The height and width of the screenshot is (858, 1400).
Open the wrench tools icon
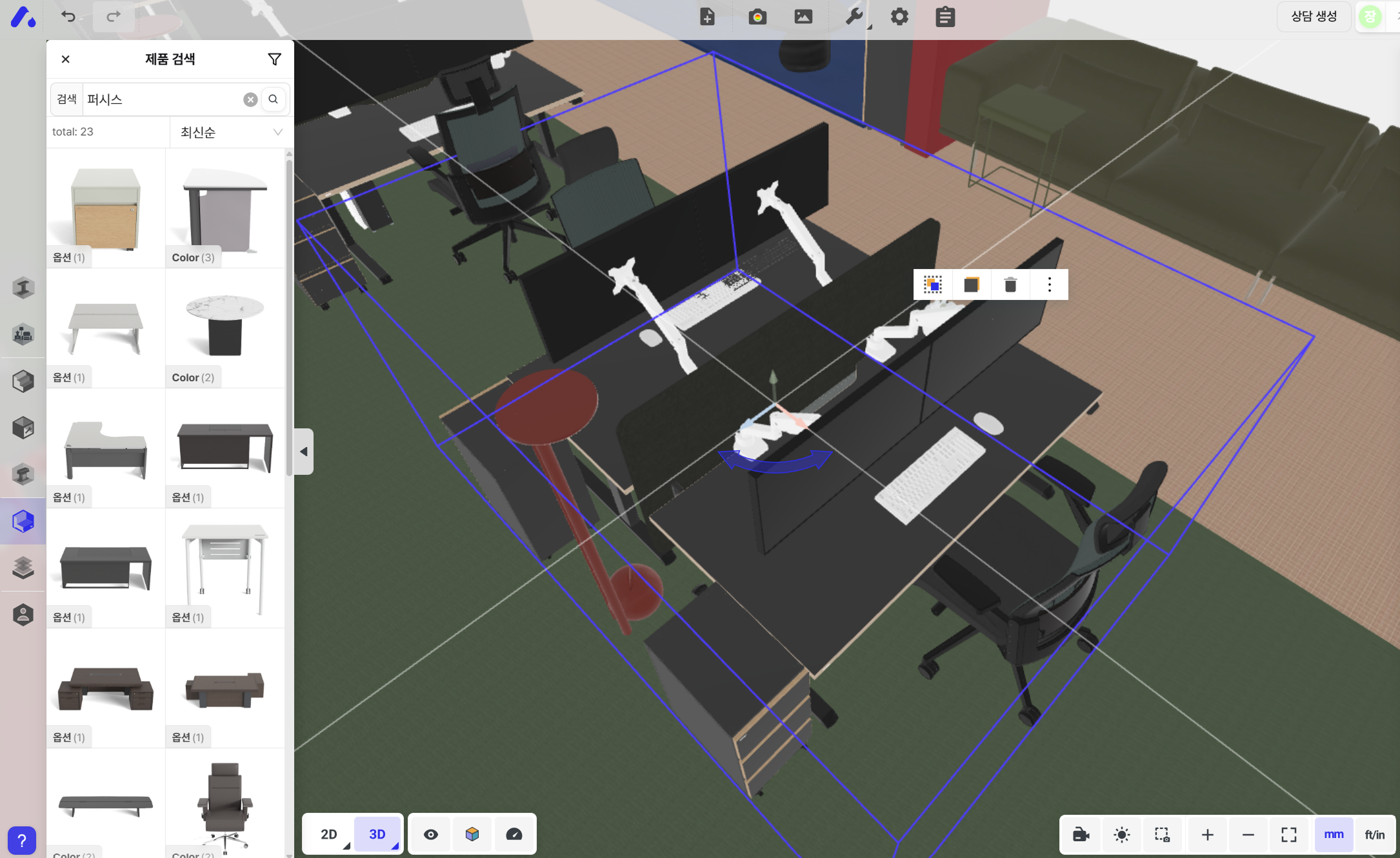pyautogui.click(x=854, y=17)
